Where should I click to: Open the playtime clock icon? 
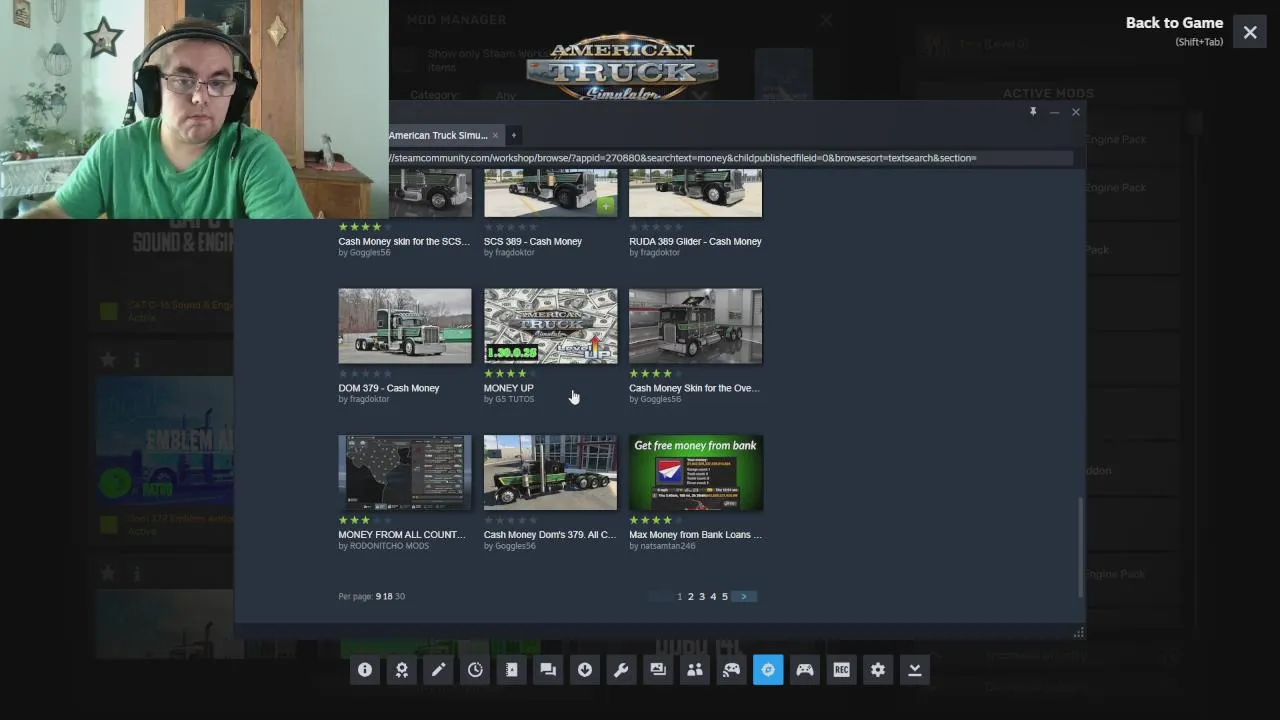pos(475,670)
